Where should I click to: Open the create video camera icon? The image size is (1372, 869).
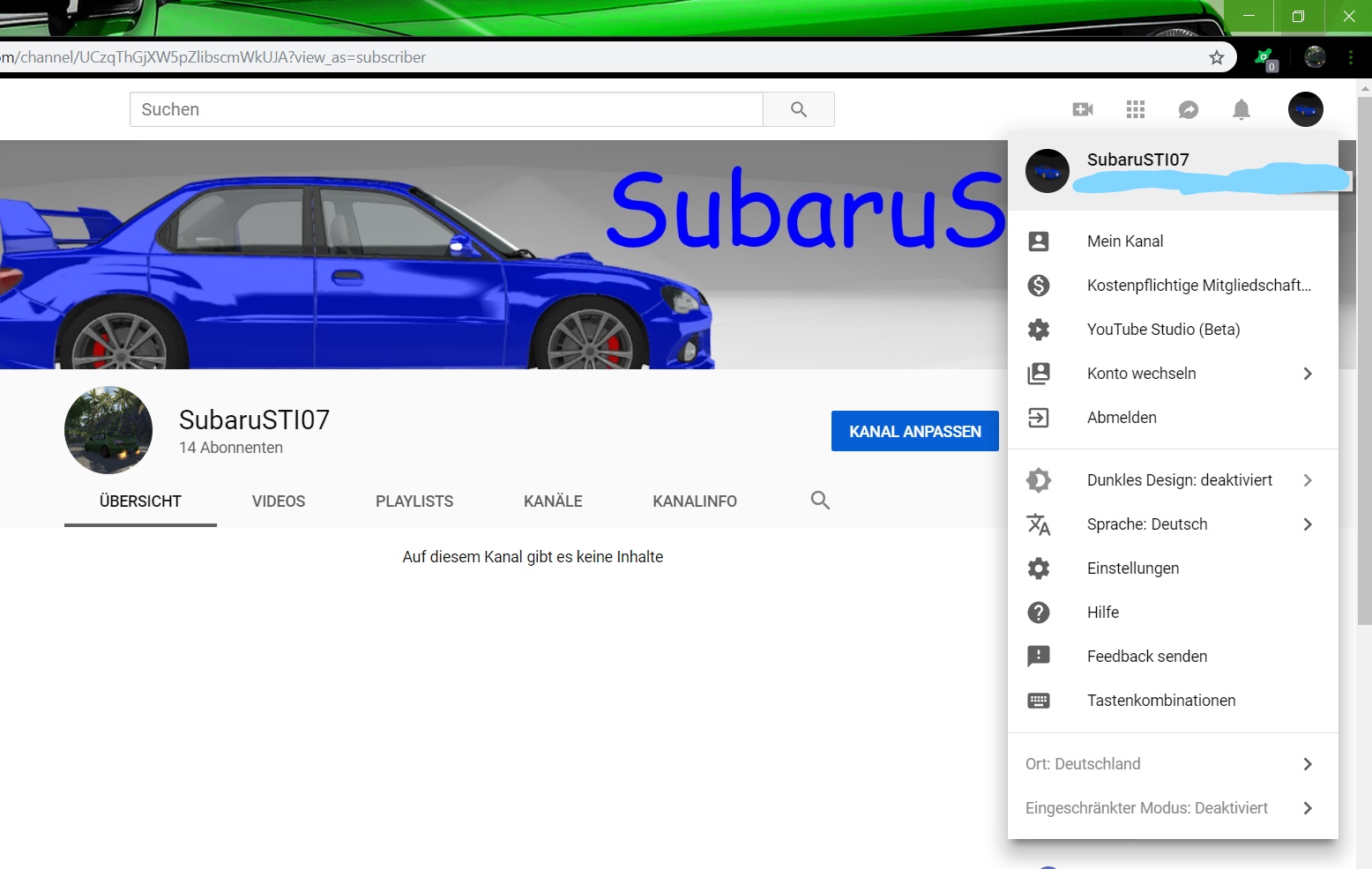(1083, 109)
